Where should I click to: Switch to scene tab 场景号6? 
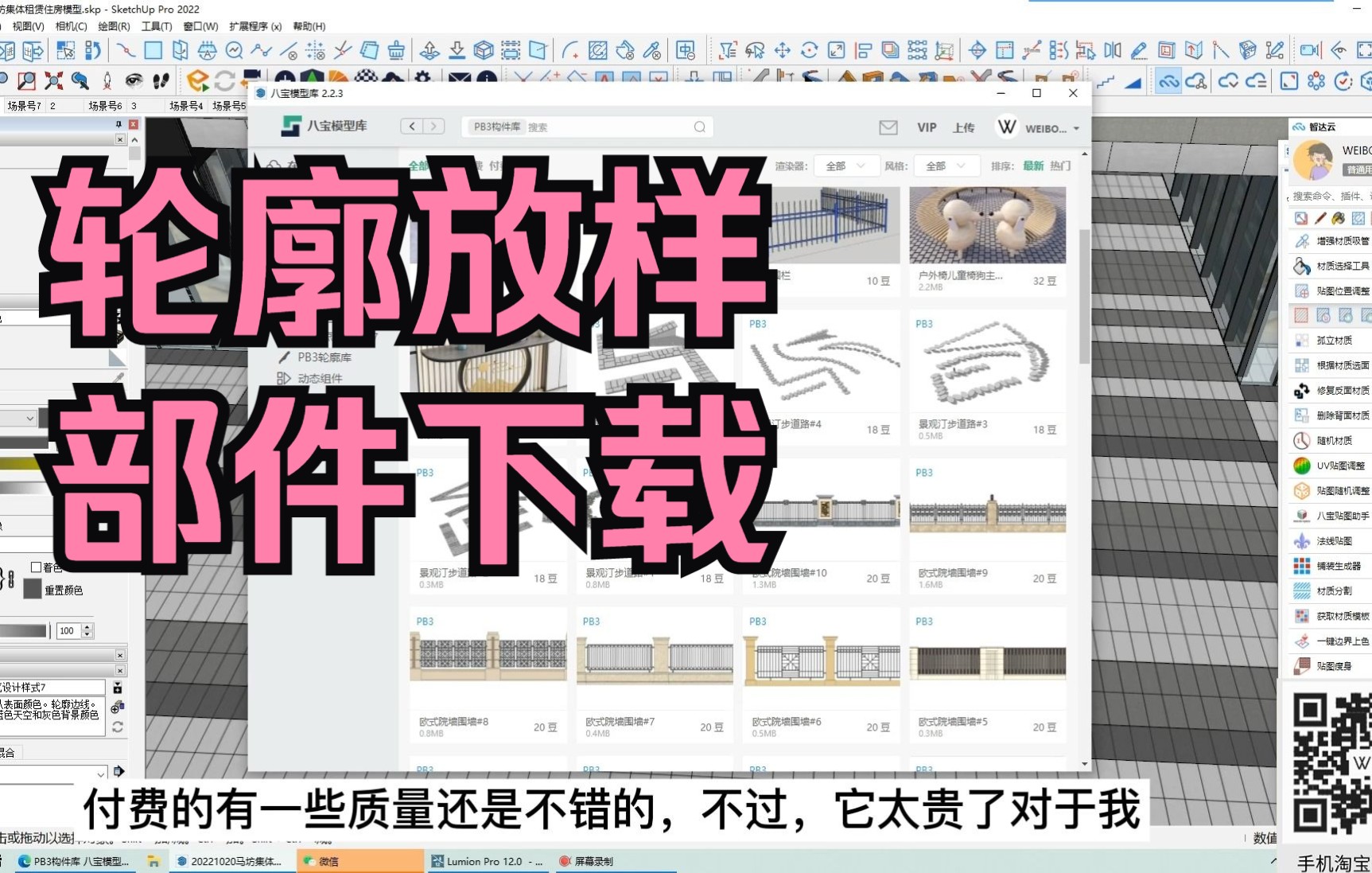(105, 105)
